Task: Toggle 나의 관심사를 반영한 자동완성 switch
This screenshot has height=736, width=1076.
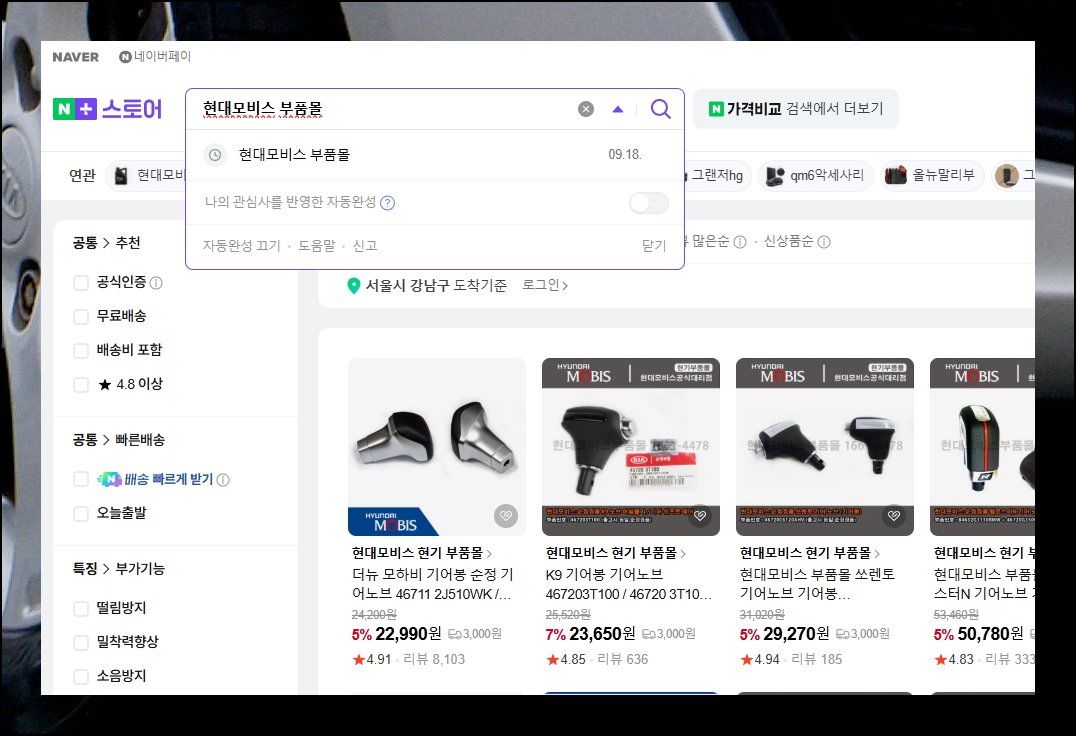Action: coord(648,202)
